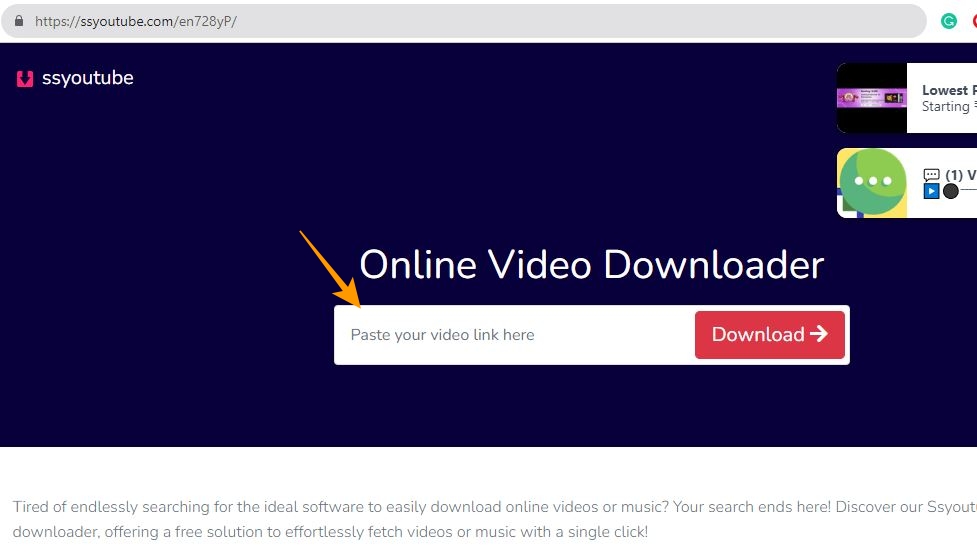Screen dimensions: 977x560
Task: Click the 'Online Video Downloader' heading
Action: [x=591, y=265]
